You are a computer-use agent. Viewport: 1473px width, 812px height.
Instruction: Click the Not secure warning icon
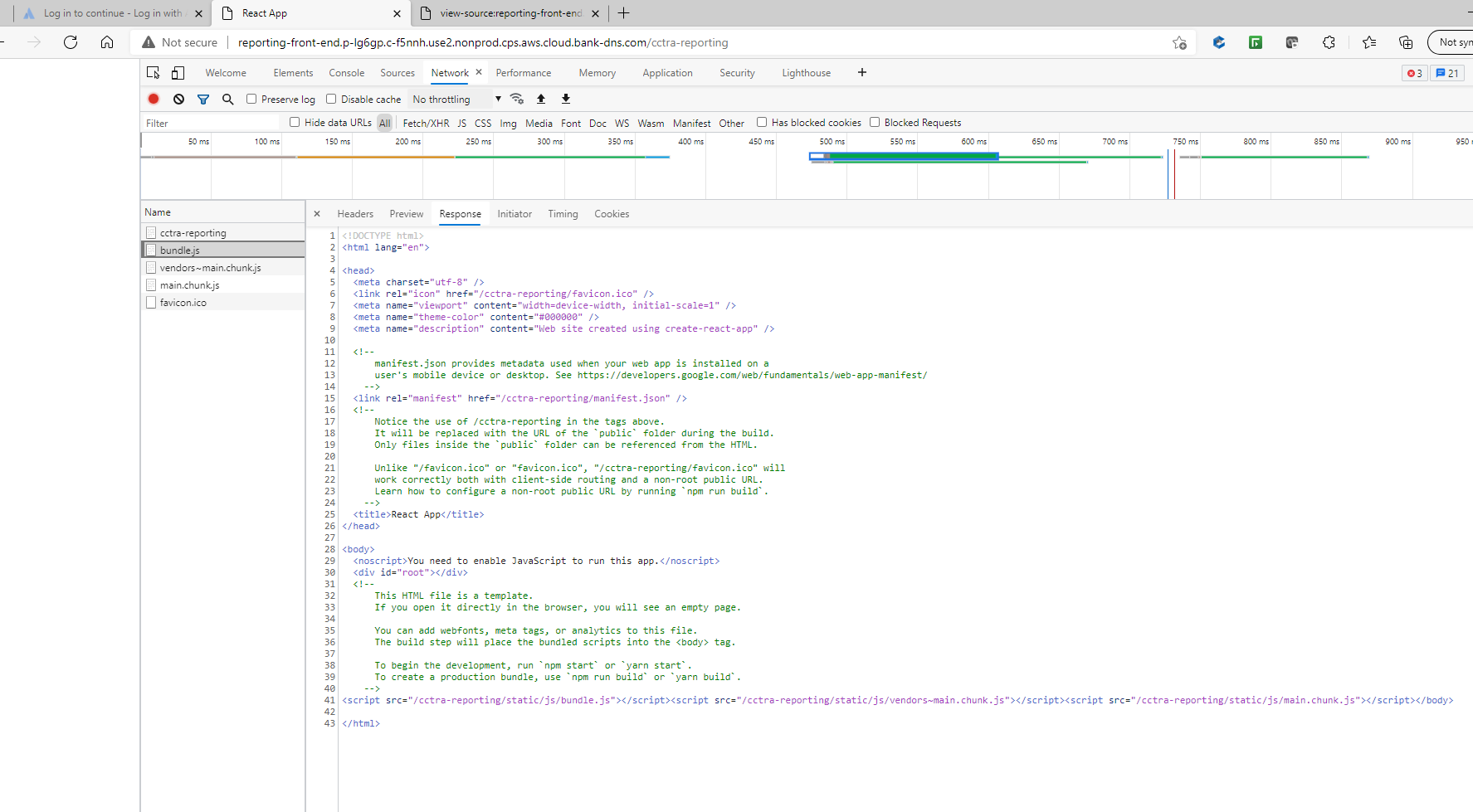[149, 42]
